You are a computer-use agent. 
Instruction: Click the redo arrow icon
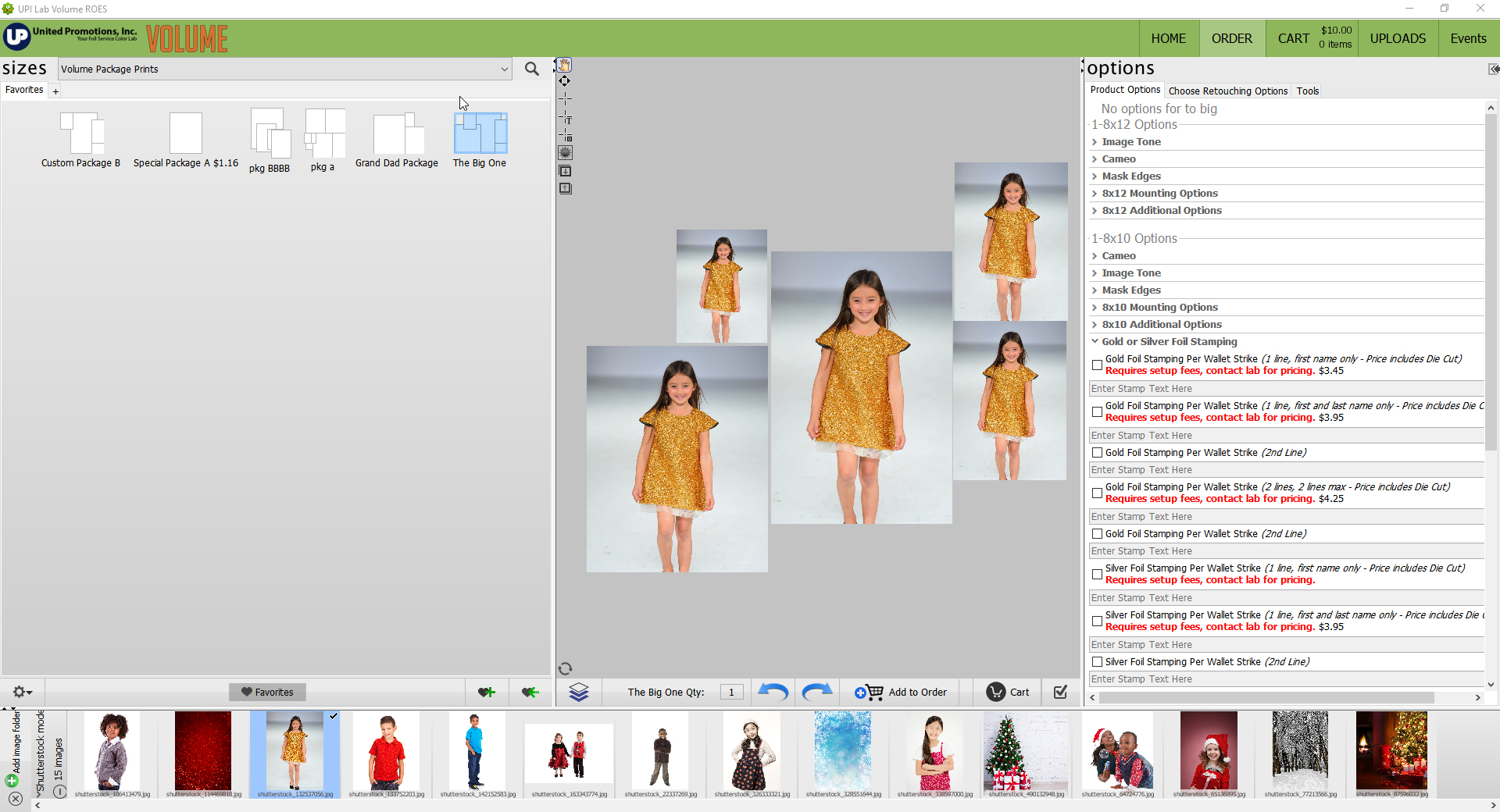[816, 692]
